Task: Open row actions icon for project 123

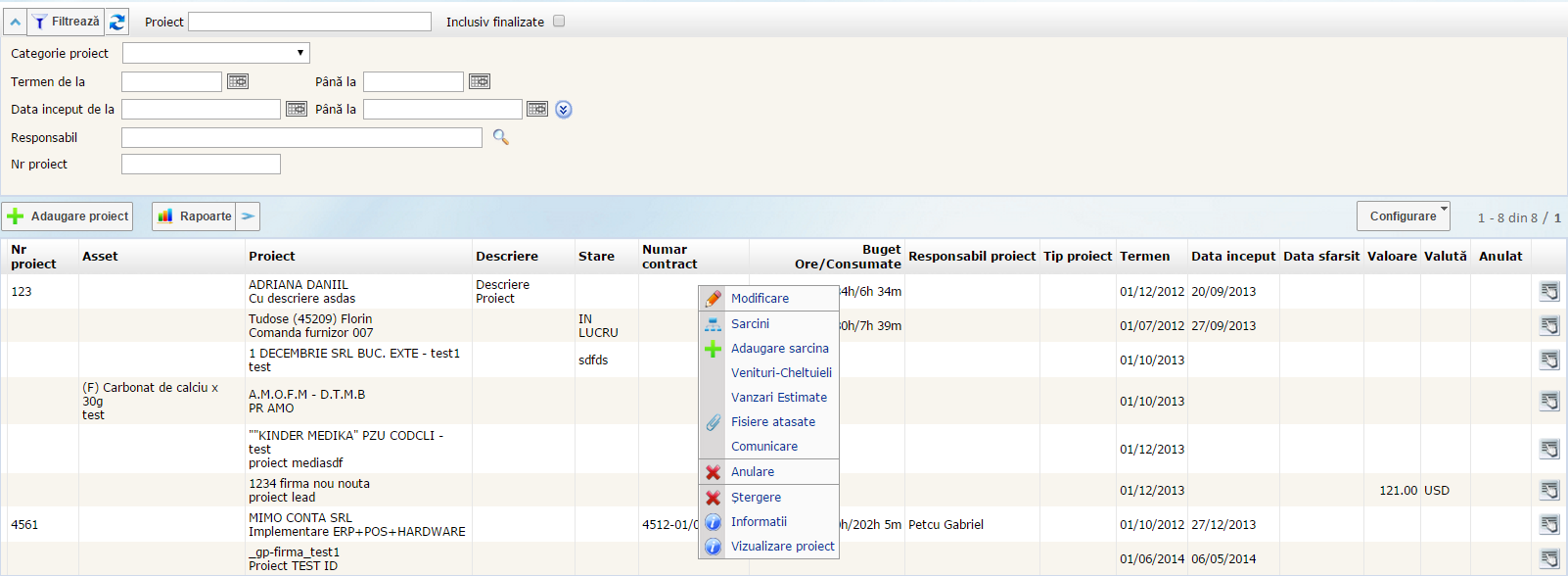Action: 1549,291
